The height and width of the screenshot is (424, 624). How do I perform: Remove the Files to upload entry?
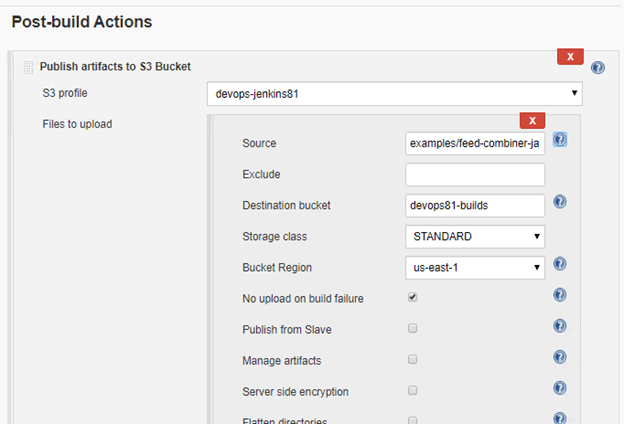tap(532, 120)
